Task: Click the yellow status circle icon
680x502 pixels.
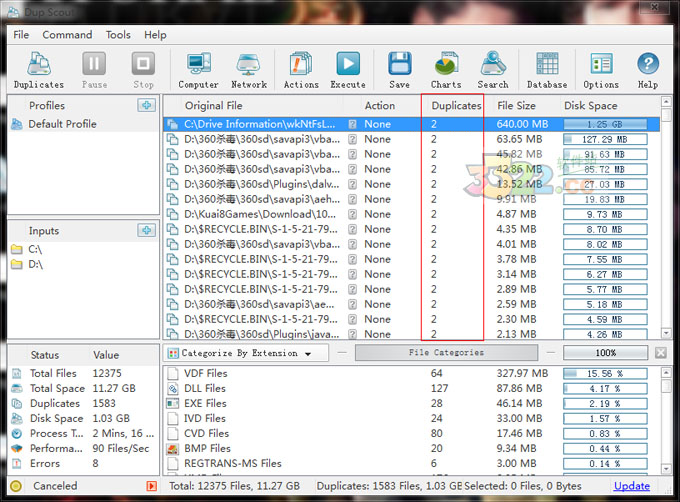Action: pos(16,486)
